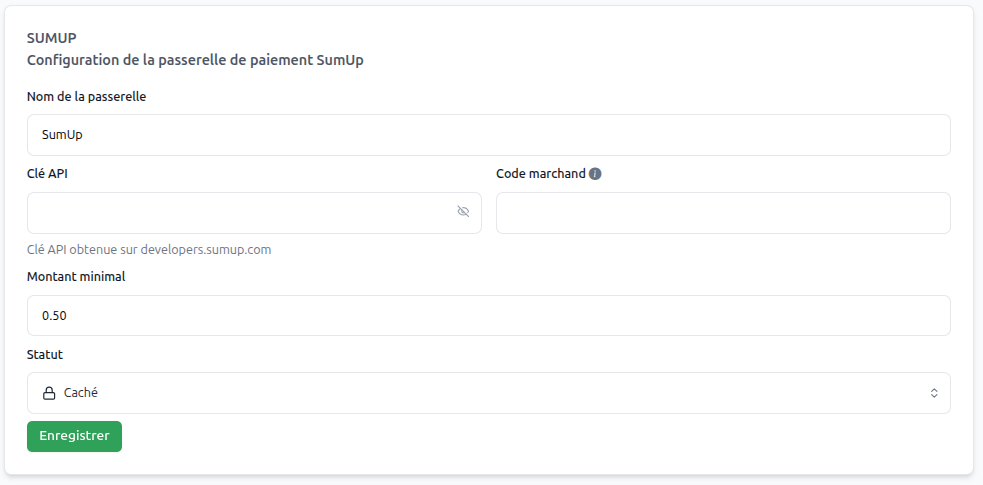Click the Code marchand label text
The height and width of the screenshot is (485, 983).
(540, 173)
